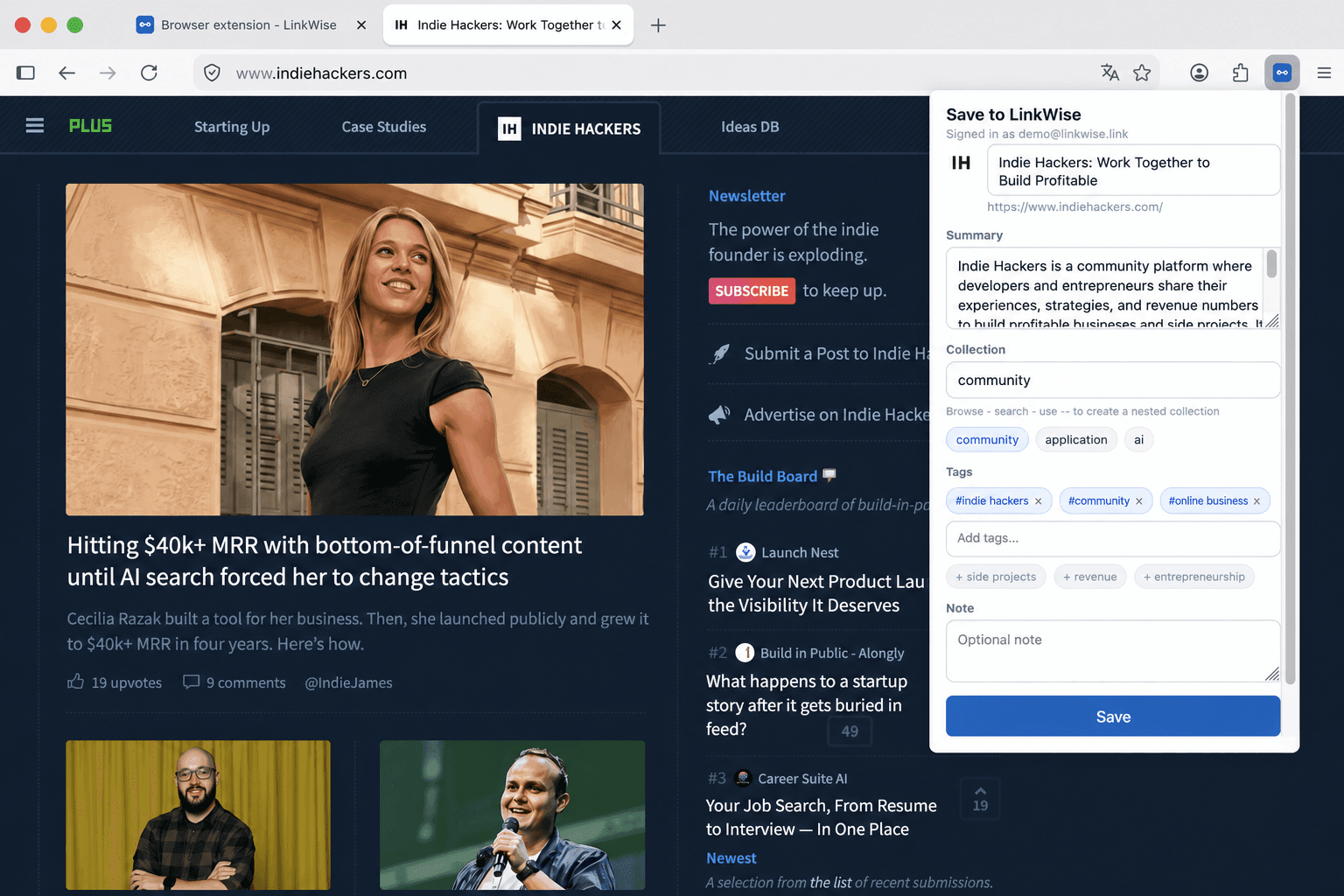
Task: Click the featured article woman photo
Action: click(354, 349)
